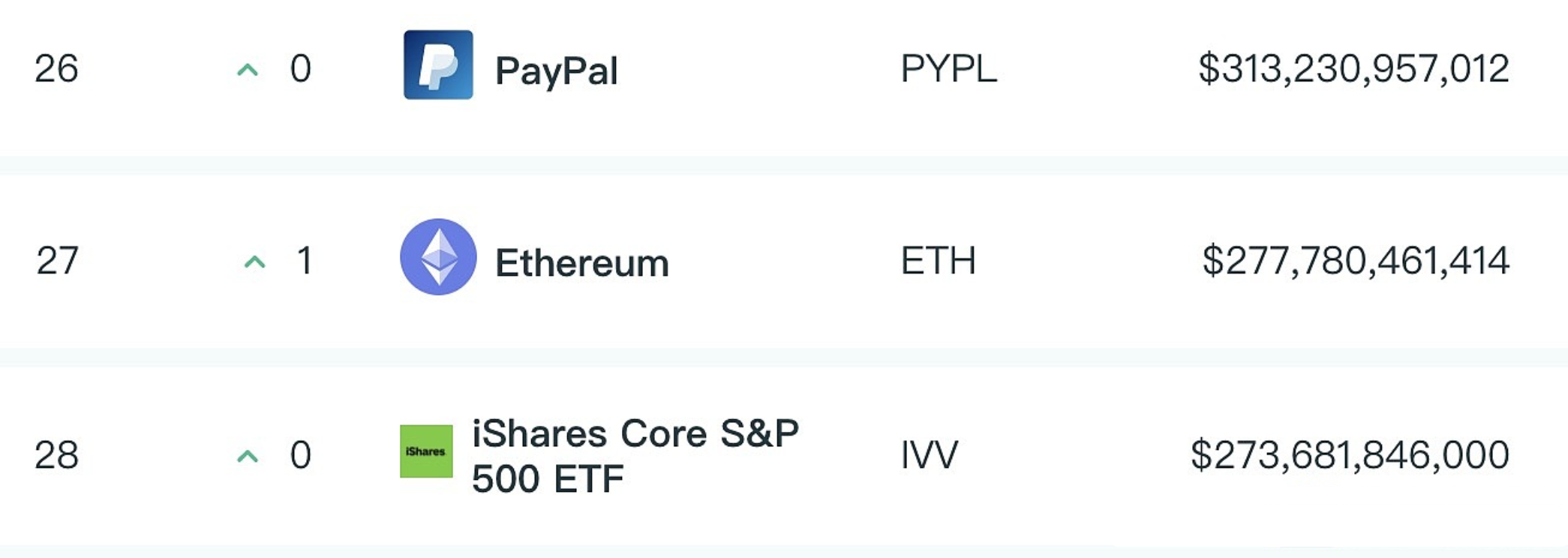The width and height of the screenshot is (1568, 558).
Task: Click the green up arrow in PayPal row
Action: [x=248, y=70]
